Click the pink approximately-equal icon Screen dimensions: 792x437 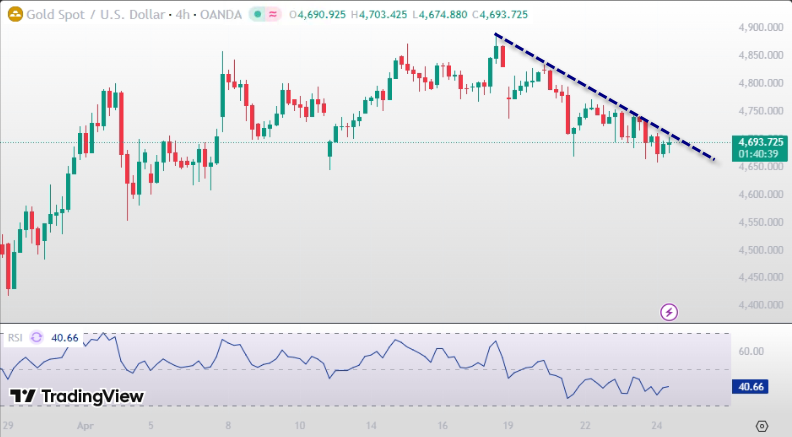[271, 15]
